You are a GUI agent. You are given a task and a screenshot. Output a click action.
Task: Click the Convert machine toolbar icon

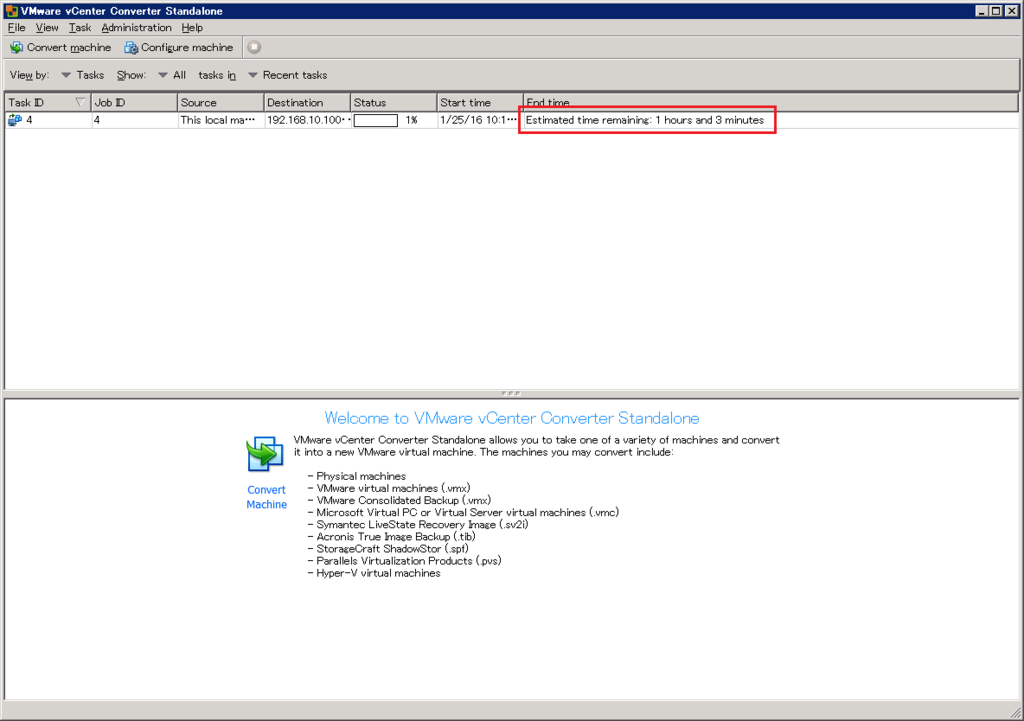point(16,48)
